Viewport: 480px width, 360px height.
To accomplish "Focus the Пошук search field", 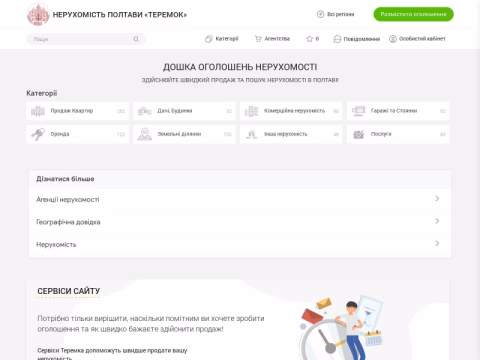I will coord(86,39).
